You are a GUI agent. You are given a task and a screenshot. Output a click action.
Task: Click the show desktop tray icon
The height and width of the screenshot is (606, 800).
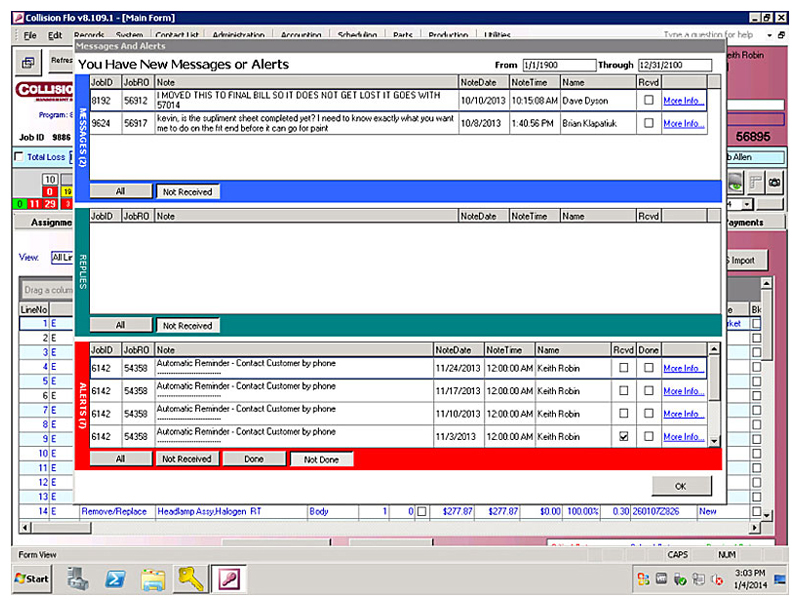click(x=780, y=579)
